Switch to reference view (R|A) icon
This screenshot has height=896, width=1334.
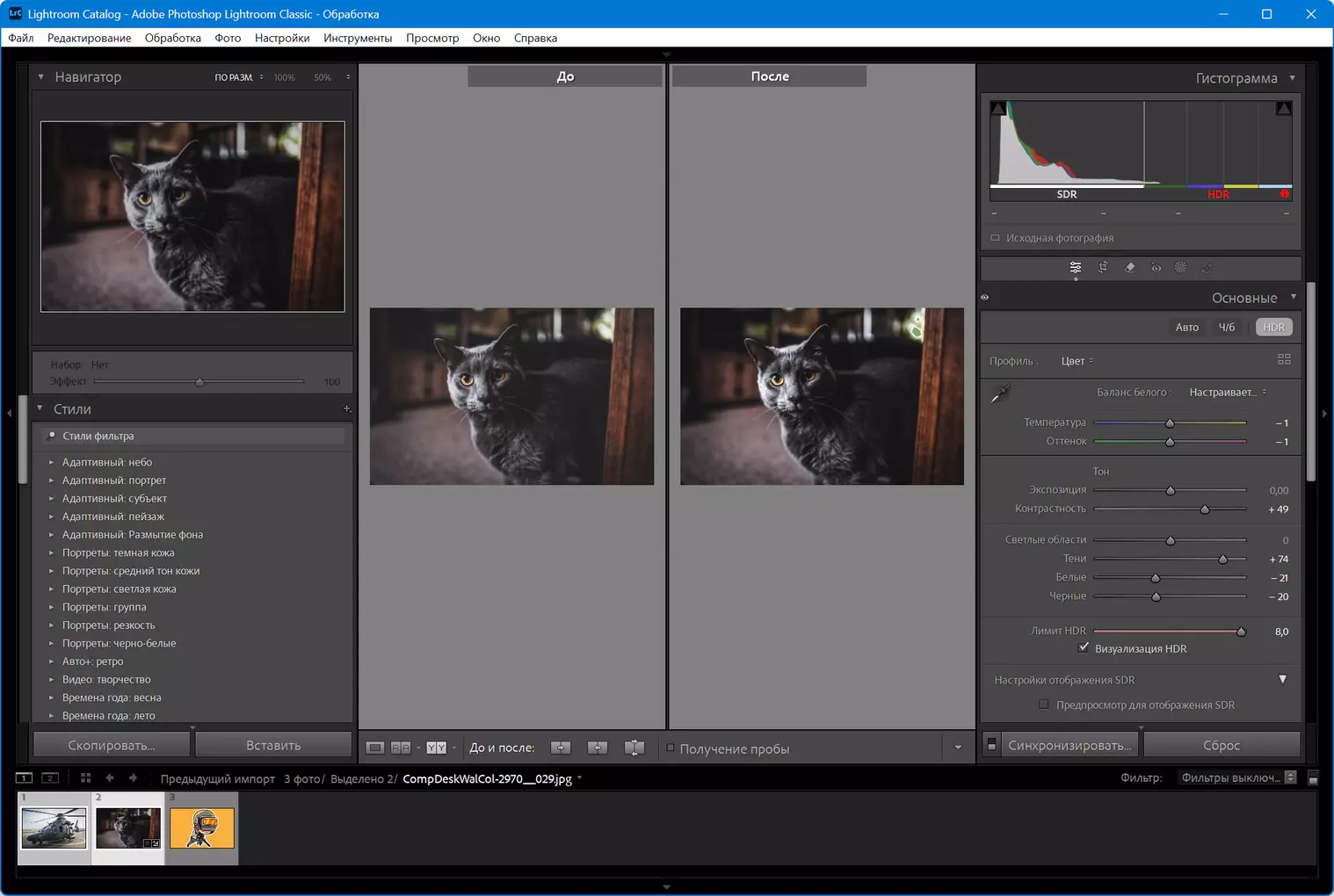[401, 748]
